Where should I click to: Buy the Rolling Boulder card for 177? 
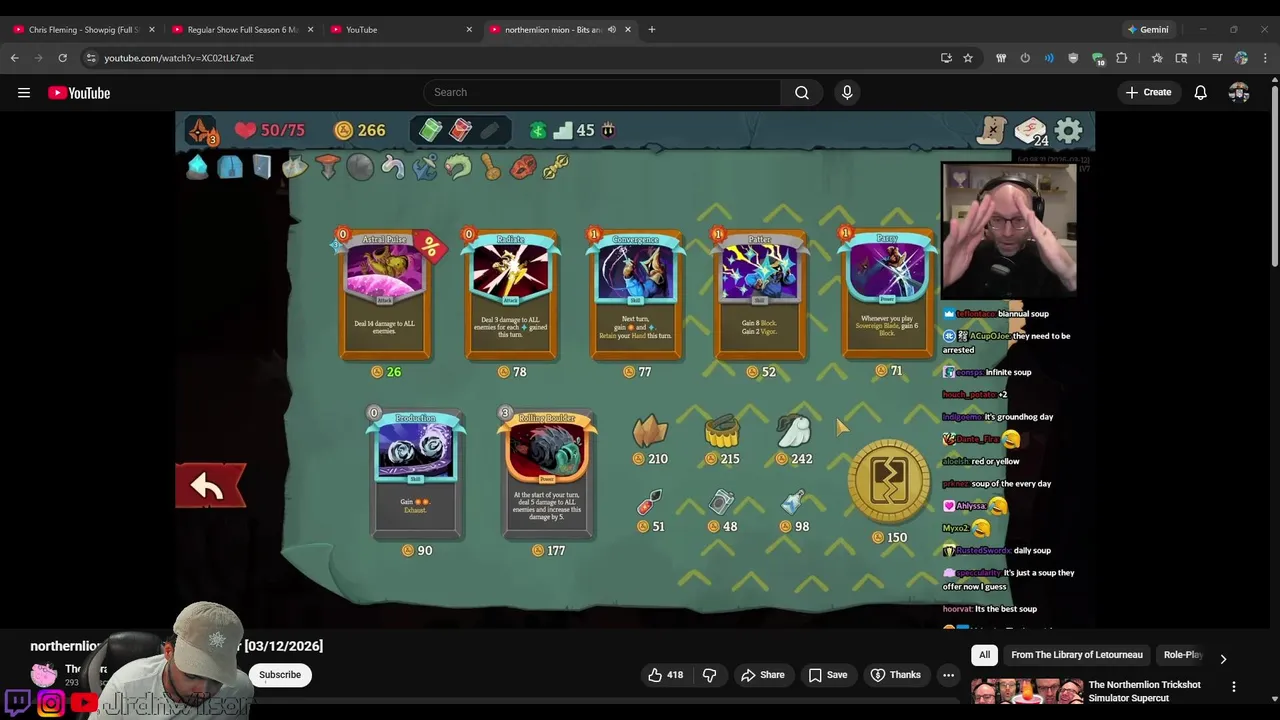pos(547,475)
